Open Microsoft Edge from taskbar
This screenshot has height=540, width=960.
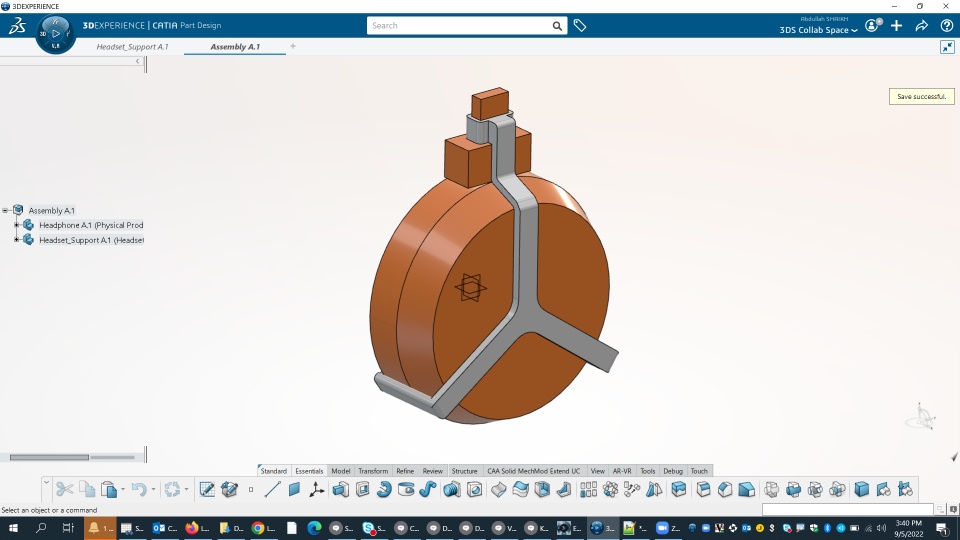(315, 528)
